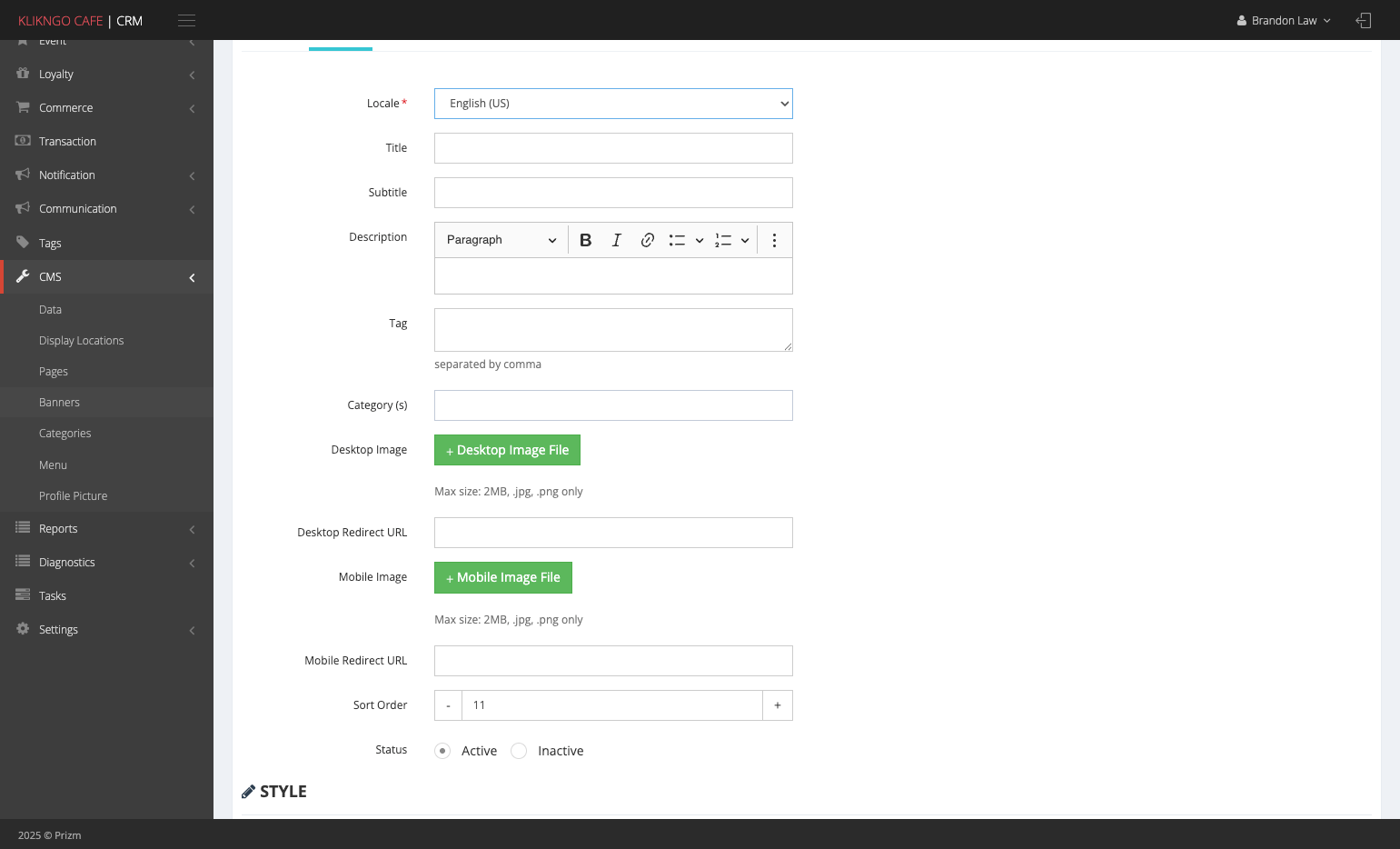The height and width of the screenshot is (849, 1400).
Task: Go to Categories in CMS submenu
Action: click(65, 434)
